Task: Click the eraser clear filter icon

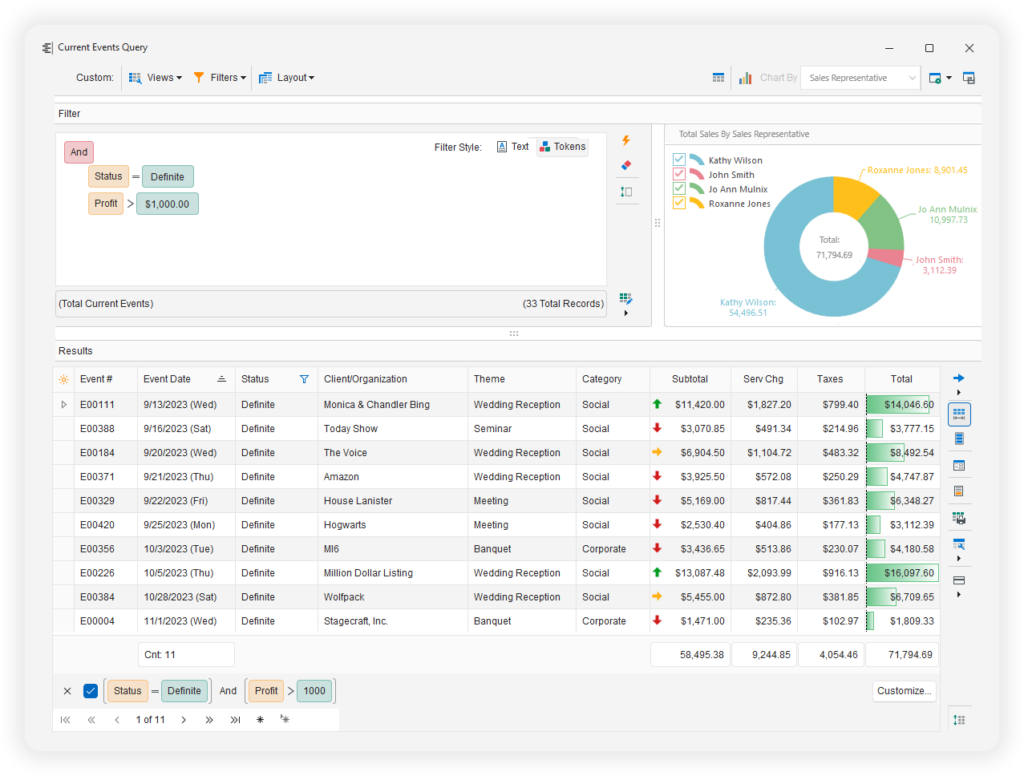Action: (626, 166)
